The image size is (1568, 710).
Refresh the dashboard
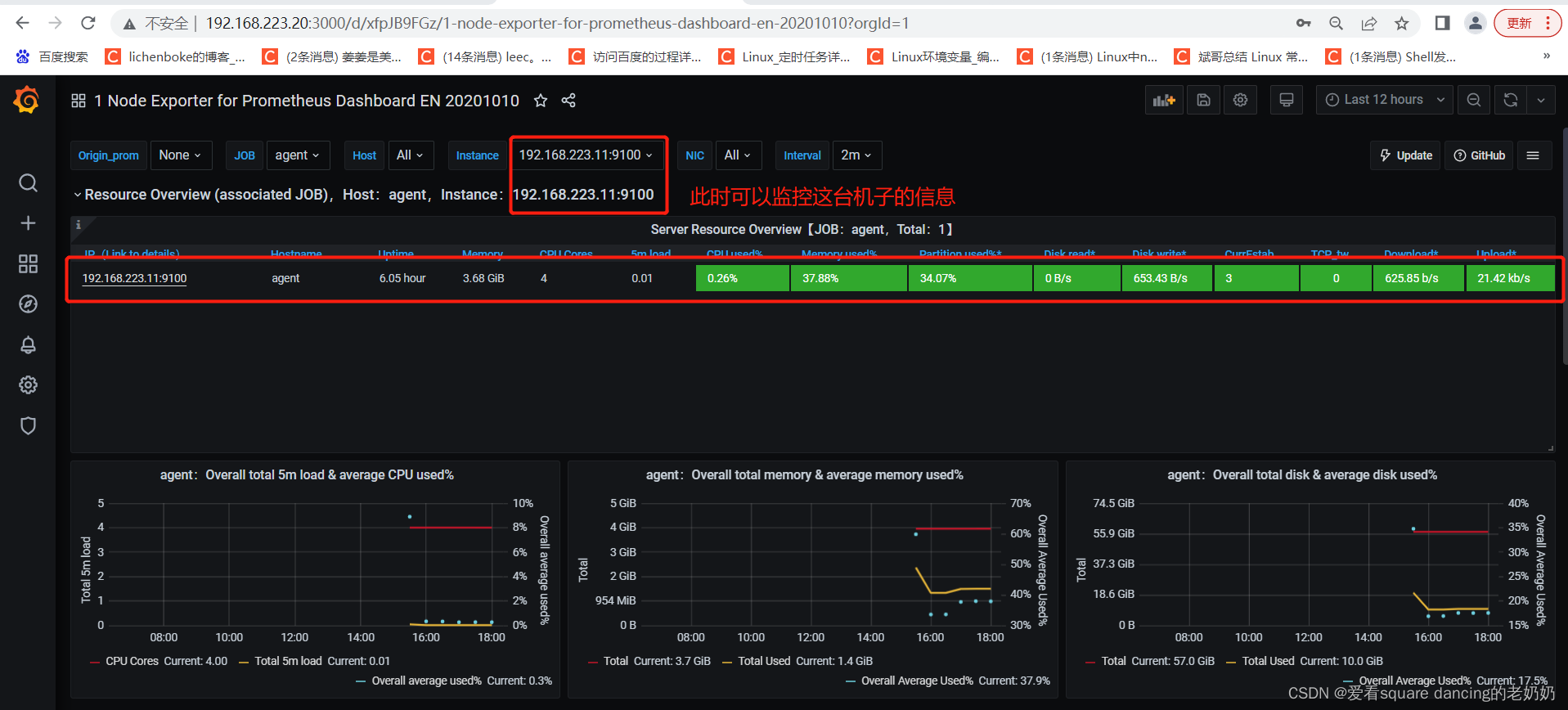point(1511,100)
